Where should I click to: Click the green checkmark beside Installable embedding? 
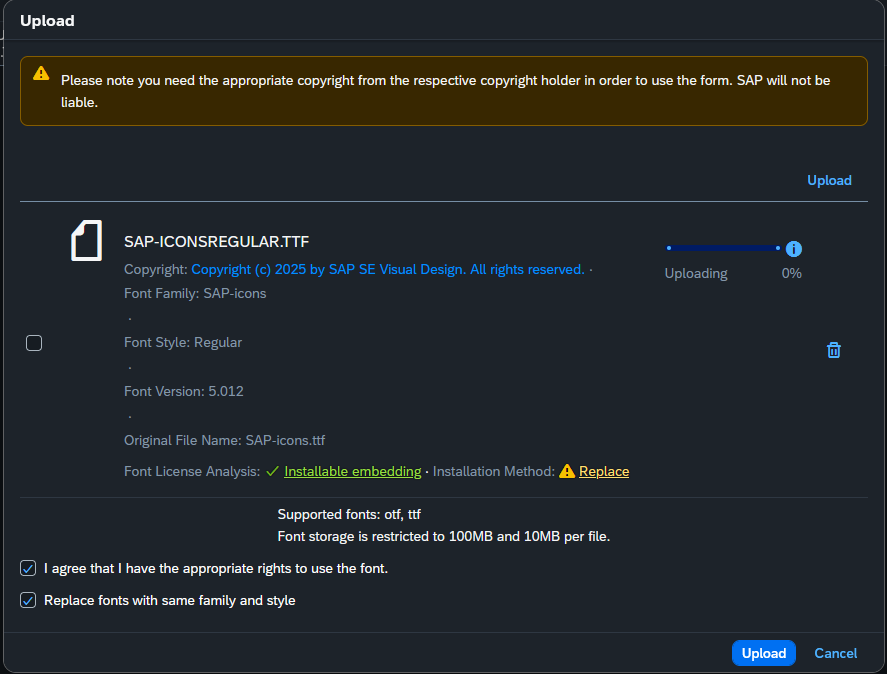pyautogui.click(x=272, y=471)
